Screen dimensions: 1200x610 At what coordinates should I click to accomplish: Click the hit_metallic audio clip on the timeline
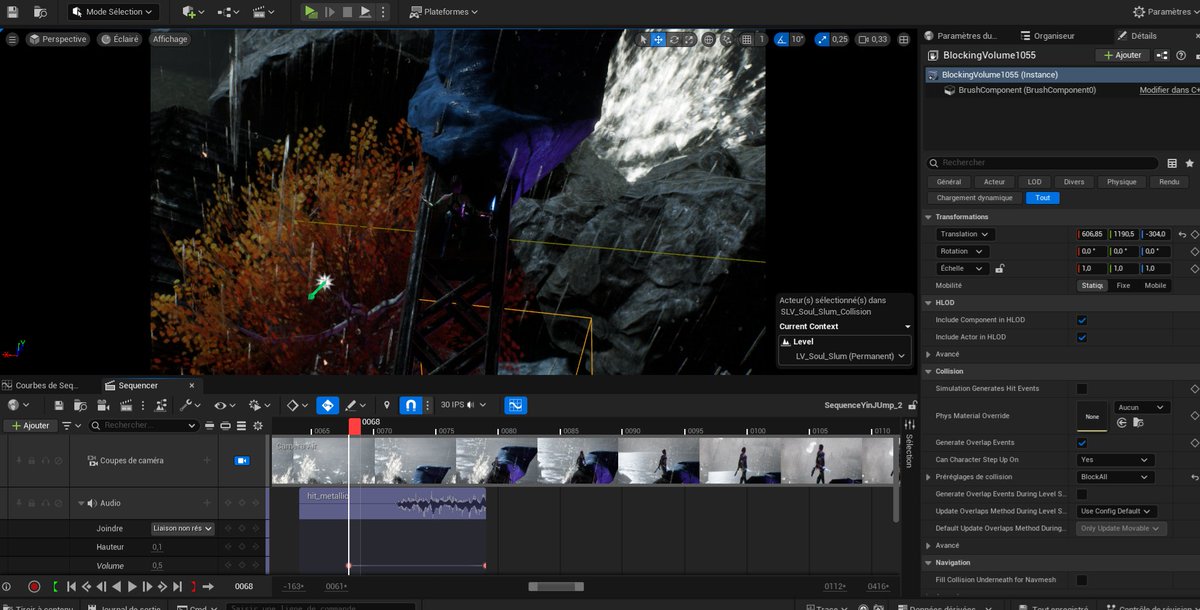coord(392,504)
